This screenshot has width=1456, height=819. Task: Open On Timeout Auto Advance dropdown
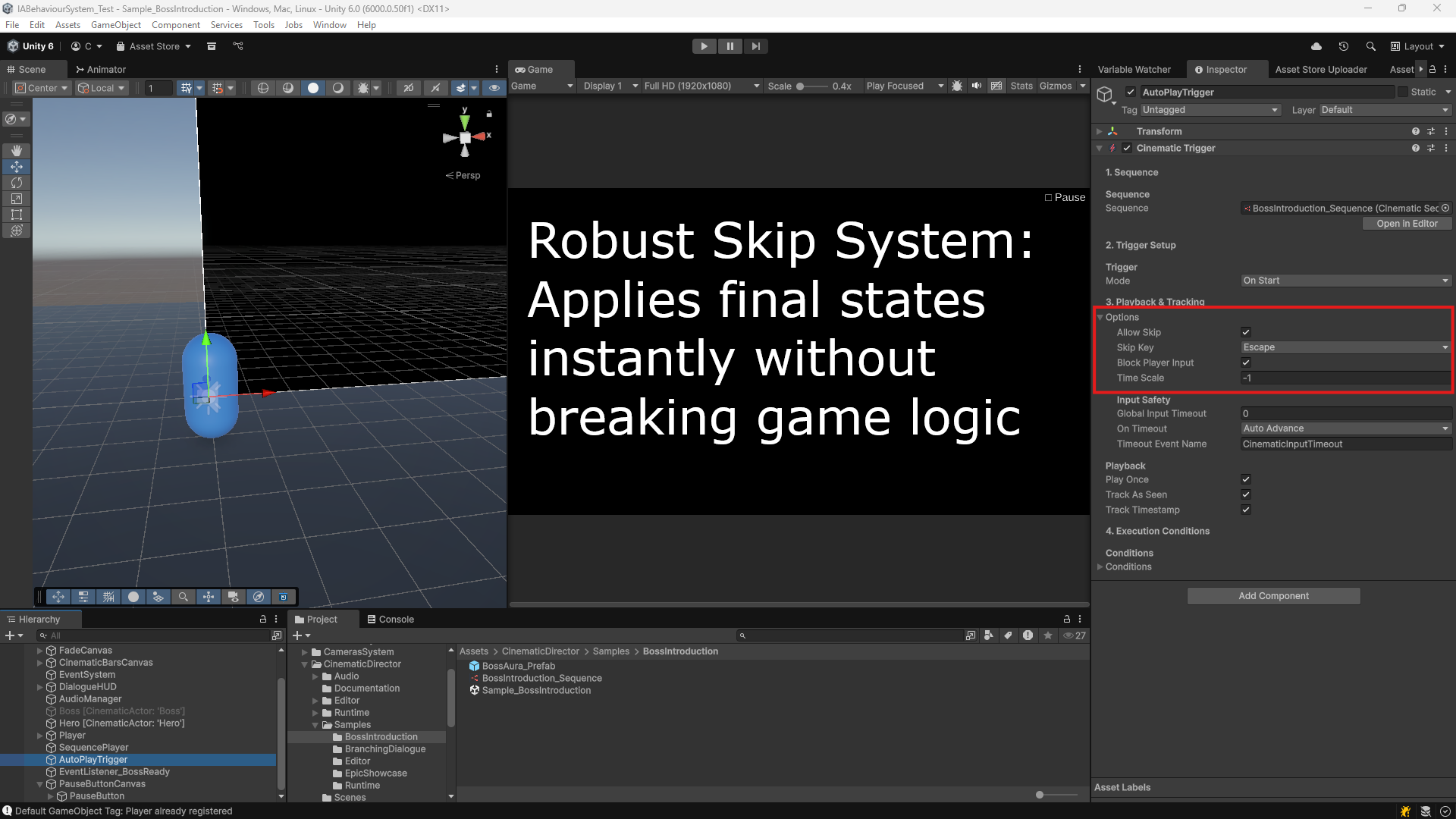[1346, 428]
